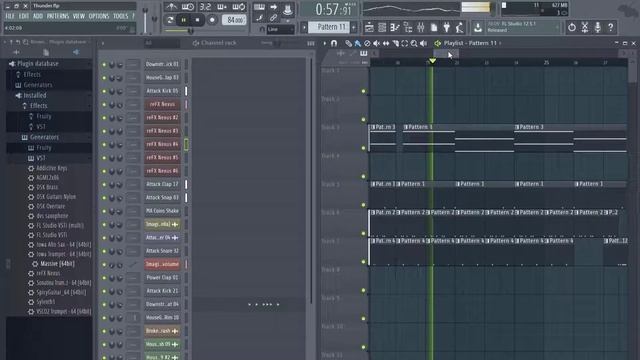Screen dimensions: 640x360
Task: Open the ADD menu
Action: (38, 16)
